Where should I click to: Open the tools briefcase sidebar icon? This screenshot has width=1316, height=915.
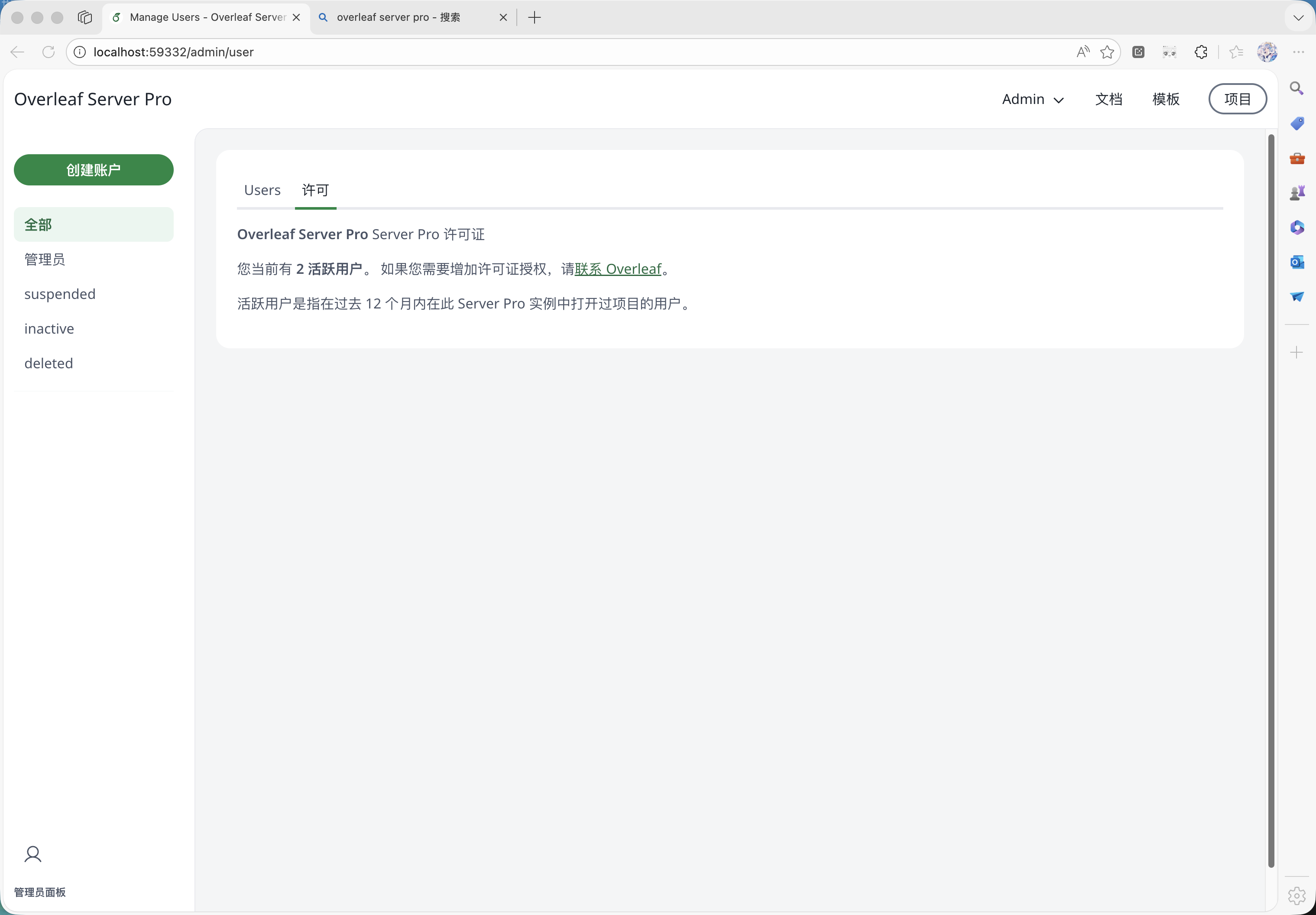[x=1297, y=158]
